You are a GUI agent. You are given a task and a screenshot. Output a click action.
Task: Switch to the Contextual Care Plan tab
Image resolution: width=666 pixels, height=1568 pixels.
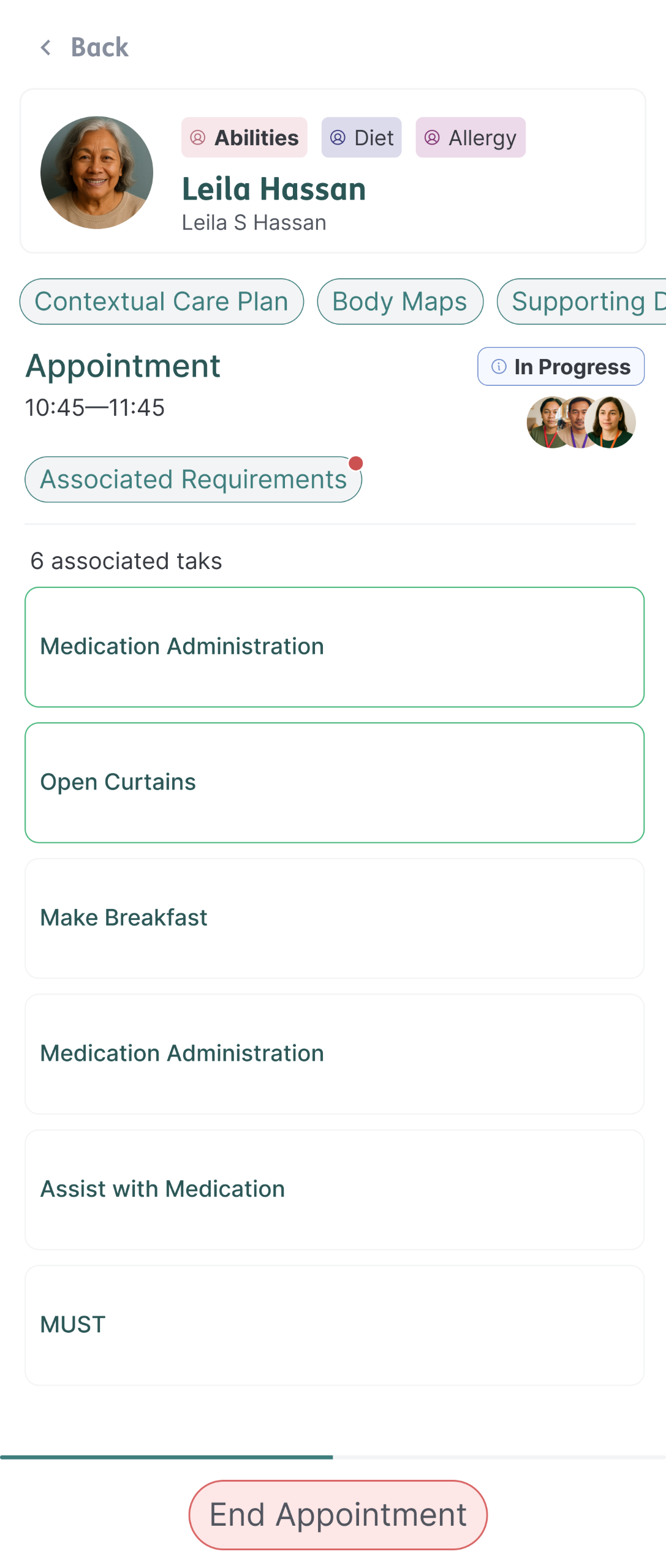pos(162,301)
